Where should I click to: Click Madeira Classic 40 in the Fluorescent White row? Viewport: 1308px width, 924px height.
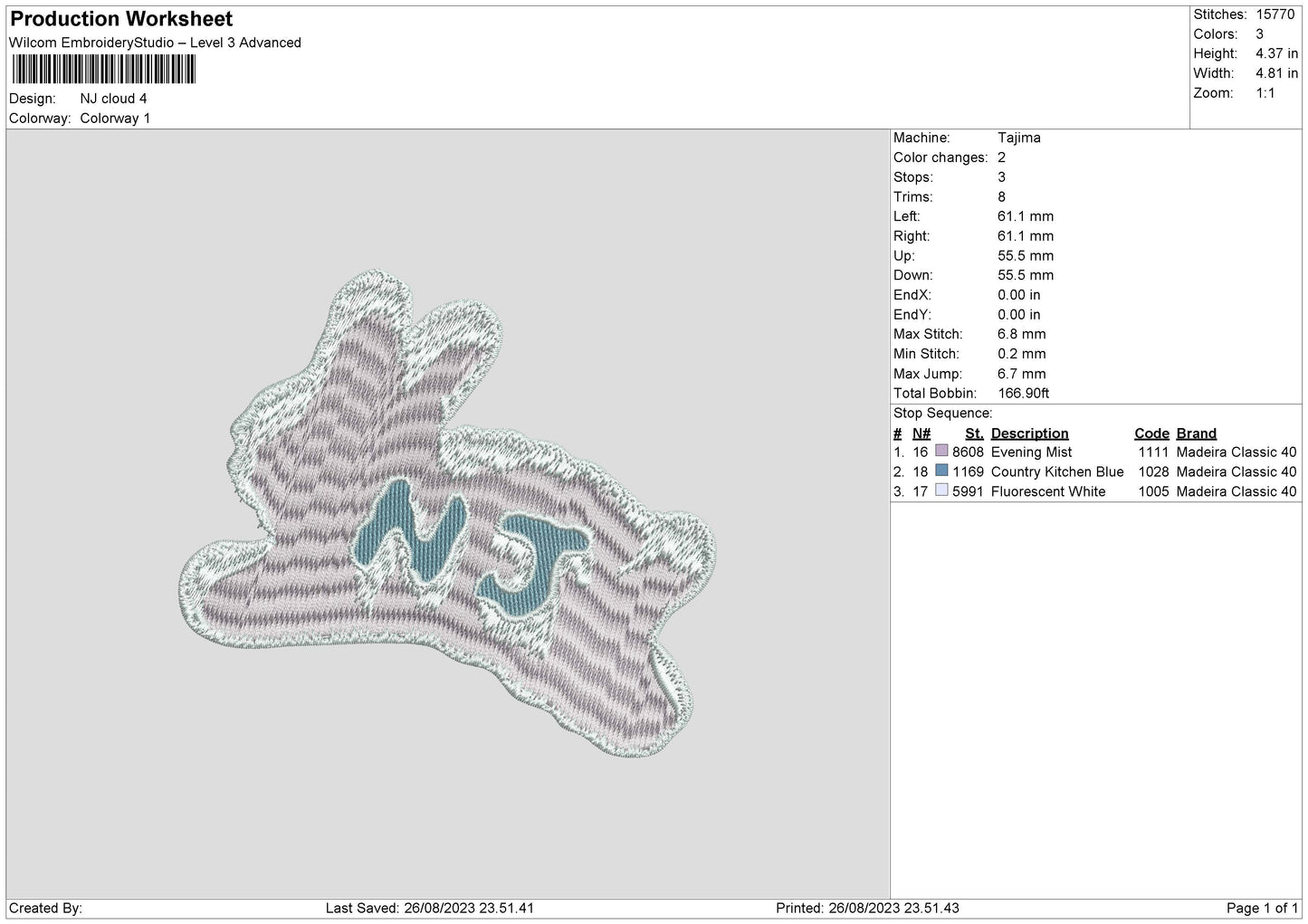coord(1236,491)
